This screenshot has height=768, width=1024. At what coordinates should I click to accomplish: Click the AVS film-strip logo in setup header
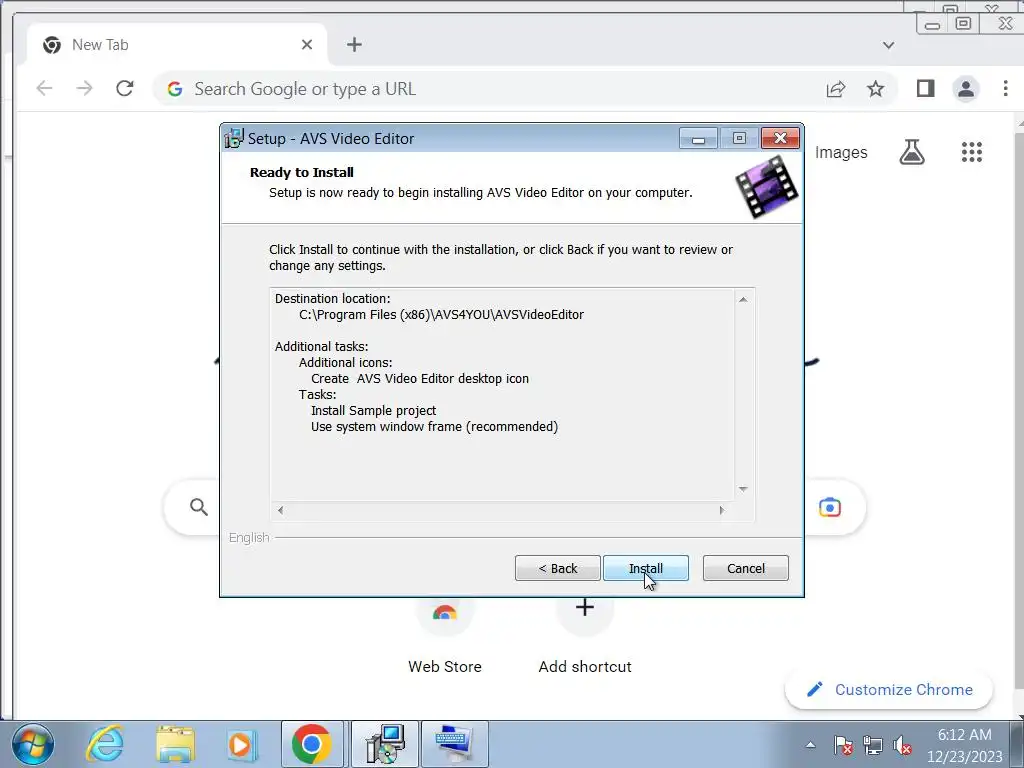point(767,186)
